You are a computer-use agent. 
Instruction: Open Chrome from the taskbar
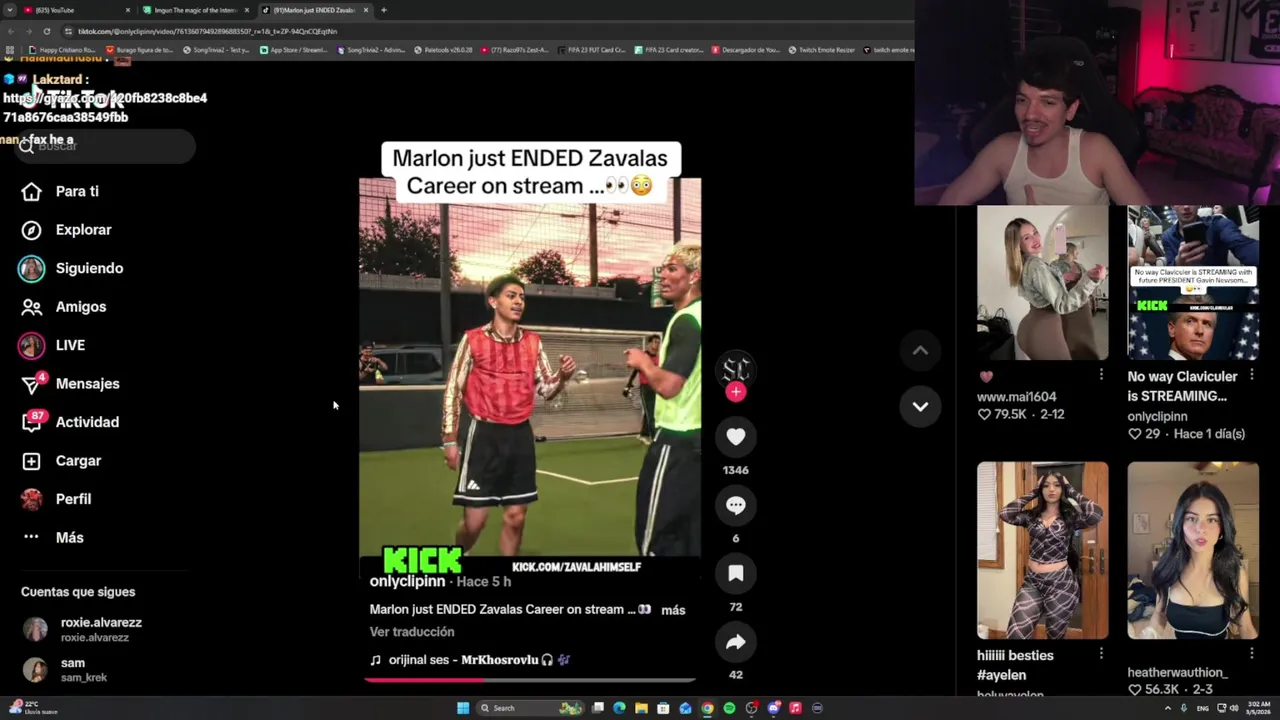[707, 708]
